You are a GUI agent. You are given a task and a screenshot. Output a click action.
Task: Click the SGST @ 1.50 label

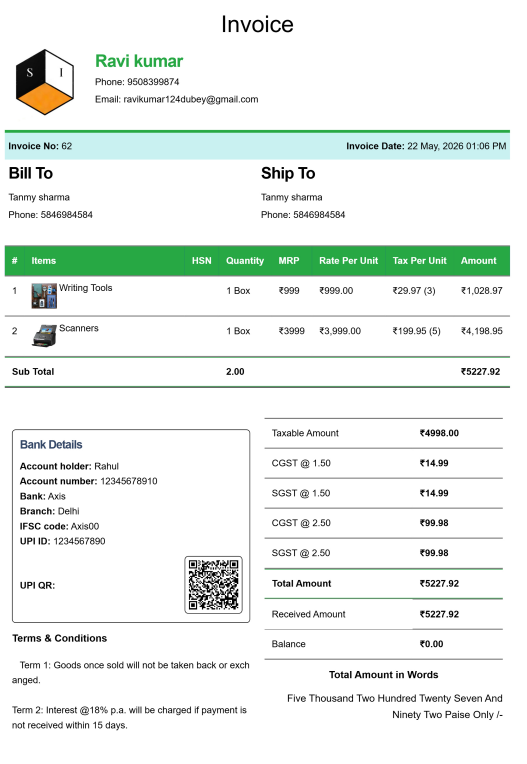(x=301, y=493)
